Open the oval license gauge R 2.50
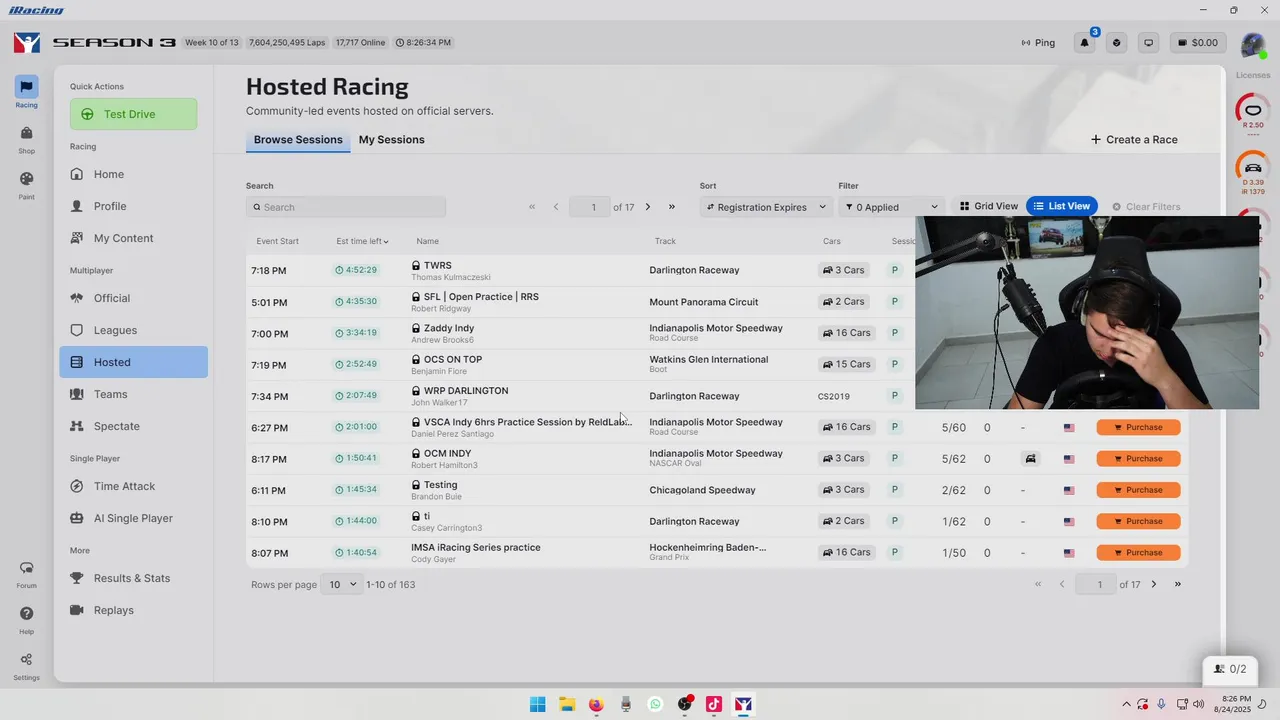 click(1253, 112)
